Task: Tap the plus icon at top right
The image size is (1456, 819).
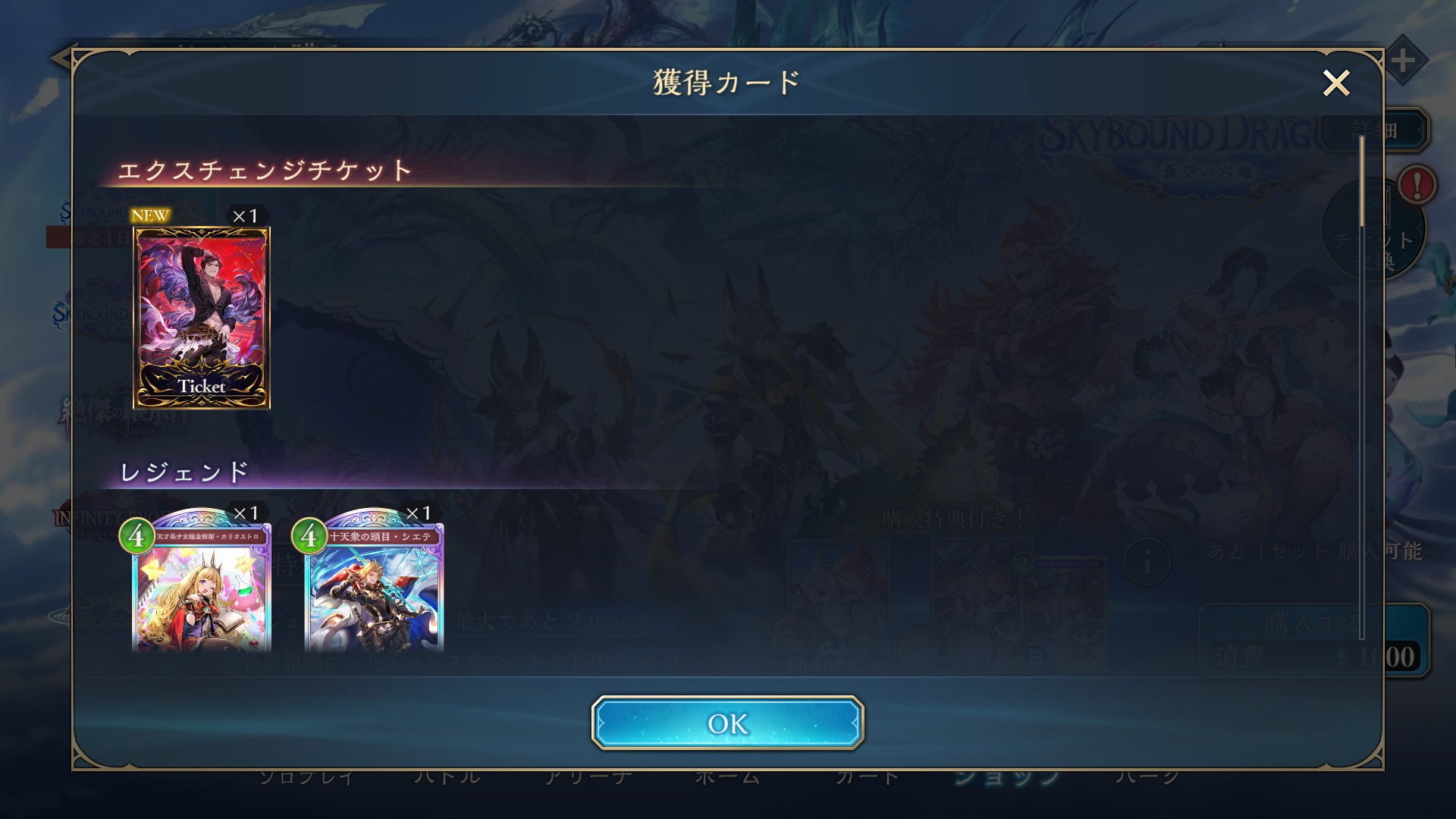Action: [1404, 61]
